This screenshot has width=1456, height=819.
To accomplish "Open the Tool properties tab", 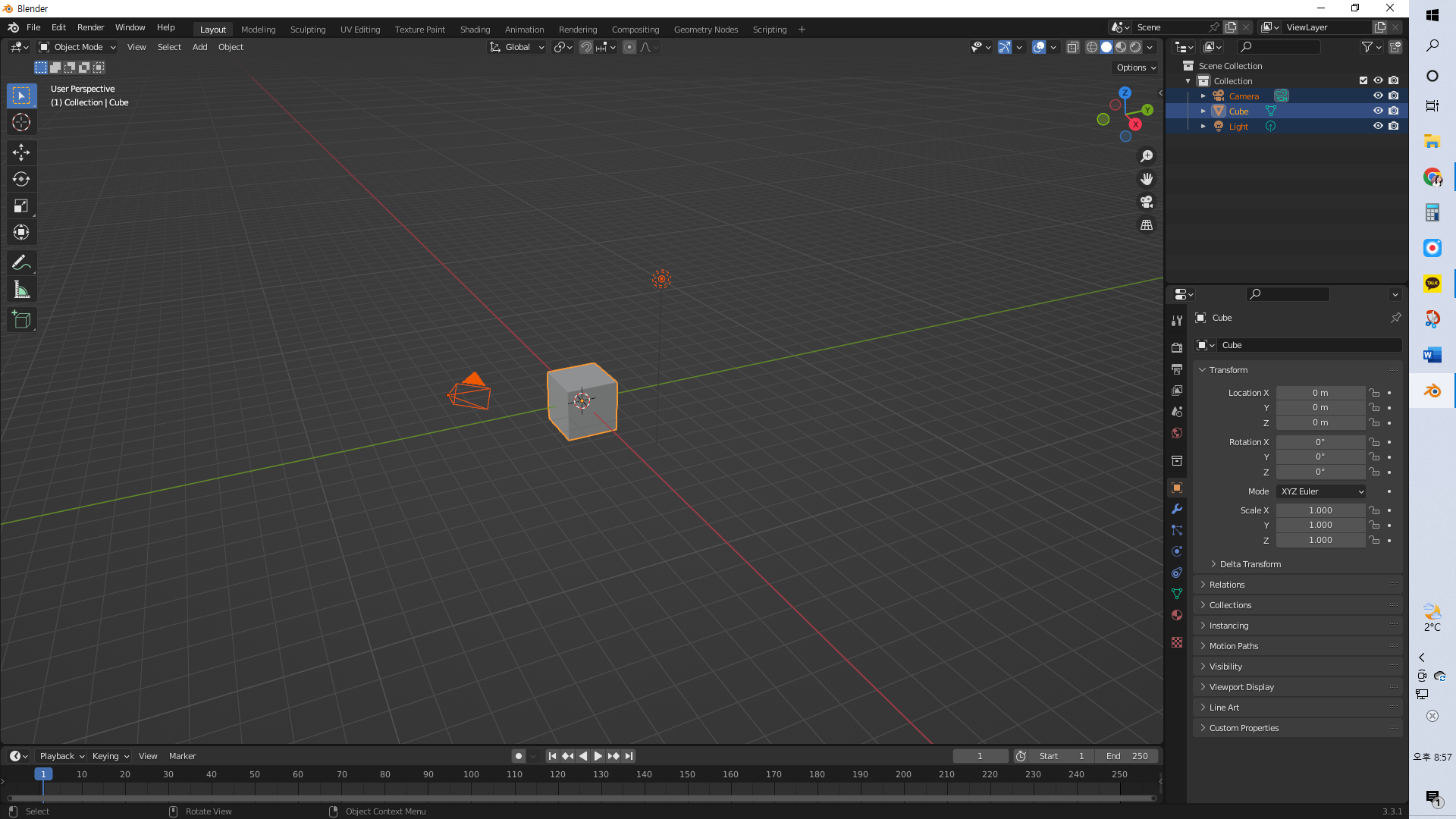I will [x=1177, y=321].
